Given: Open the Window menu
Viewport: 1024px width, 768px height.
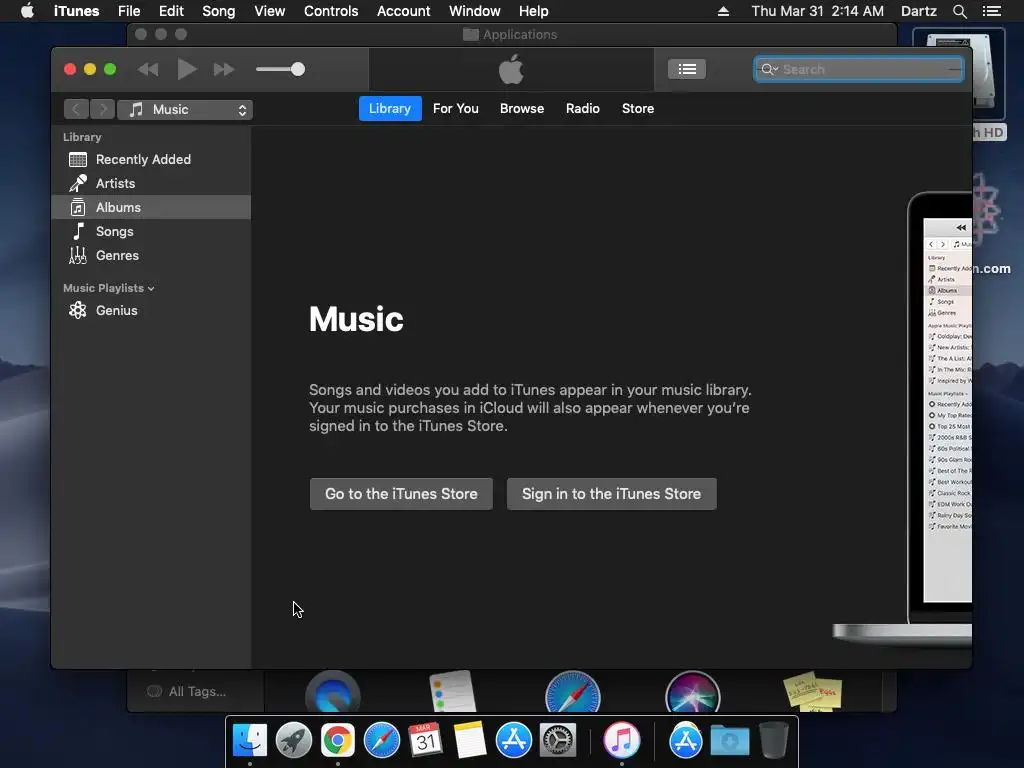Looking at the screenshot, I should click(x=475, y=11).
